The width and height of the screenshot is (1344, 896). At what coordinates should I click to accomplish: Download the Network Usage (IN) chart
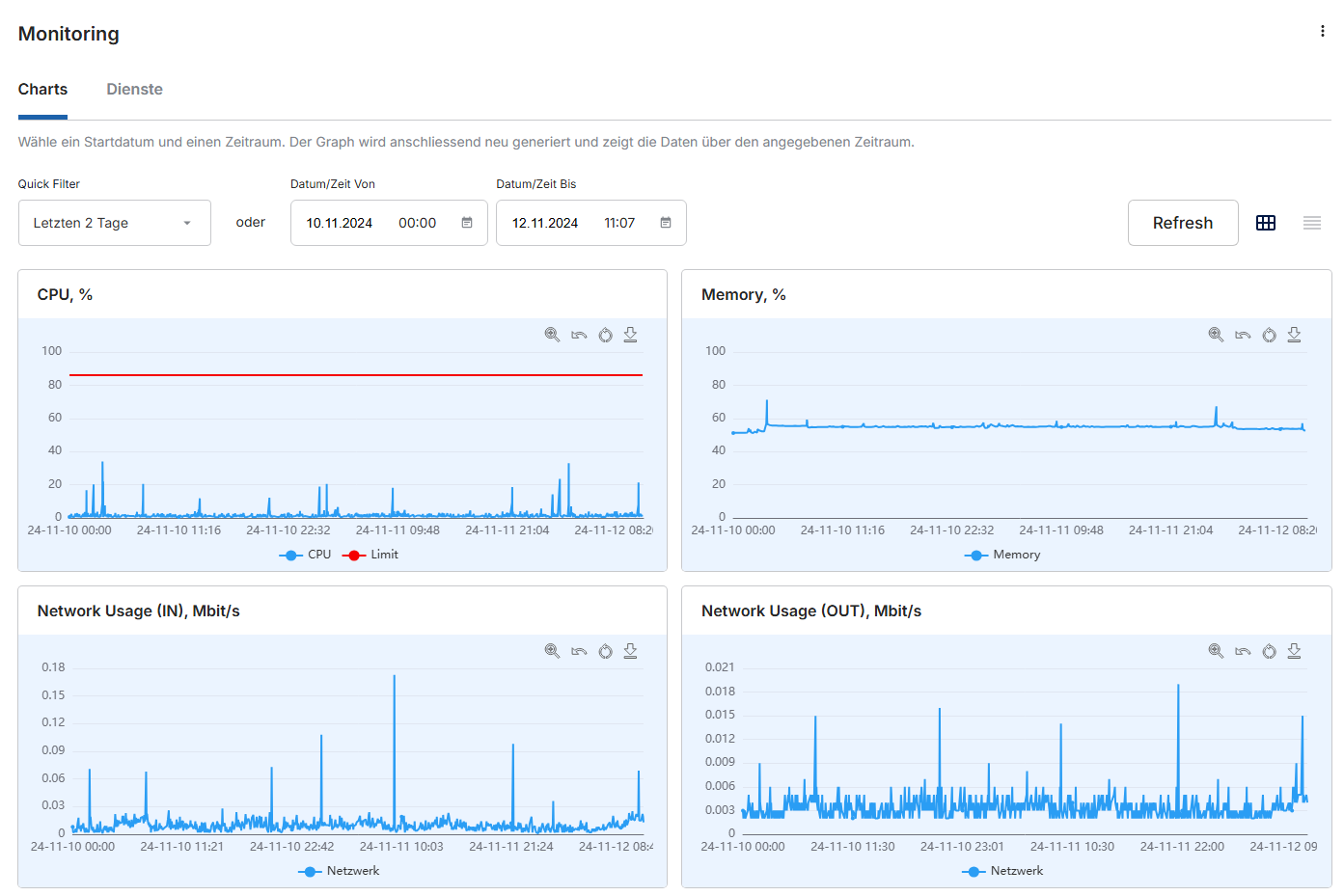pos(630,651)
